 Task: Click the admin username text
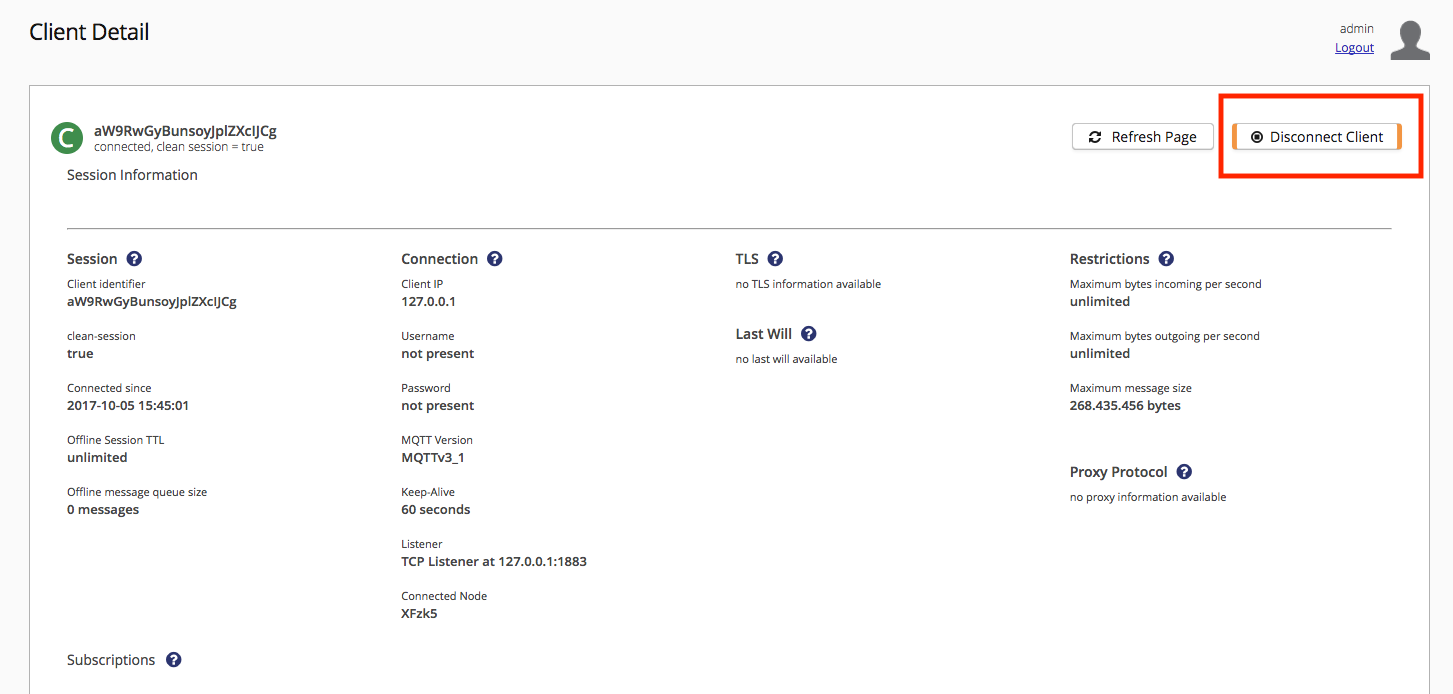tap(1357, 29)
